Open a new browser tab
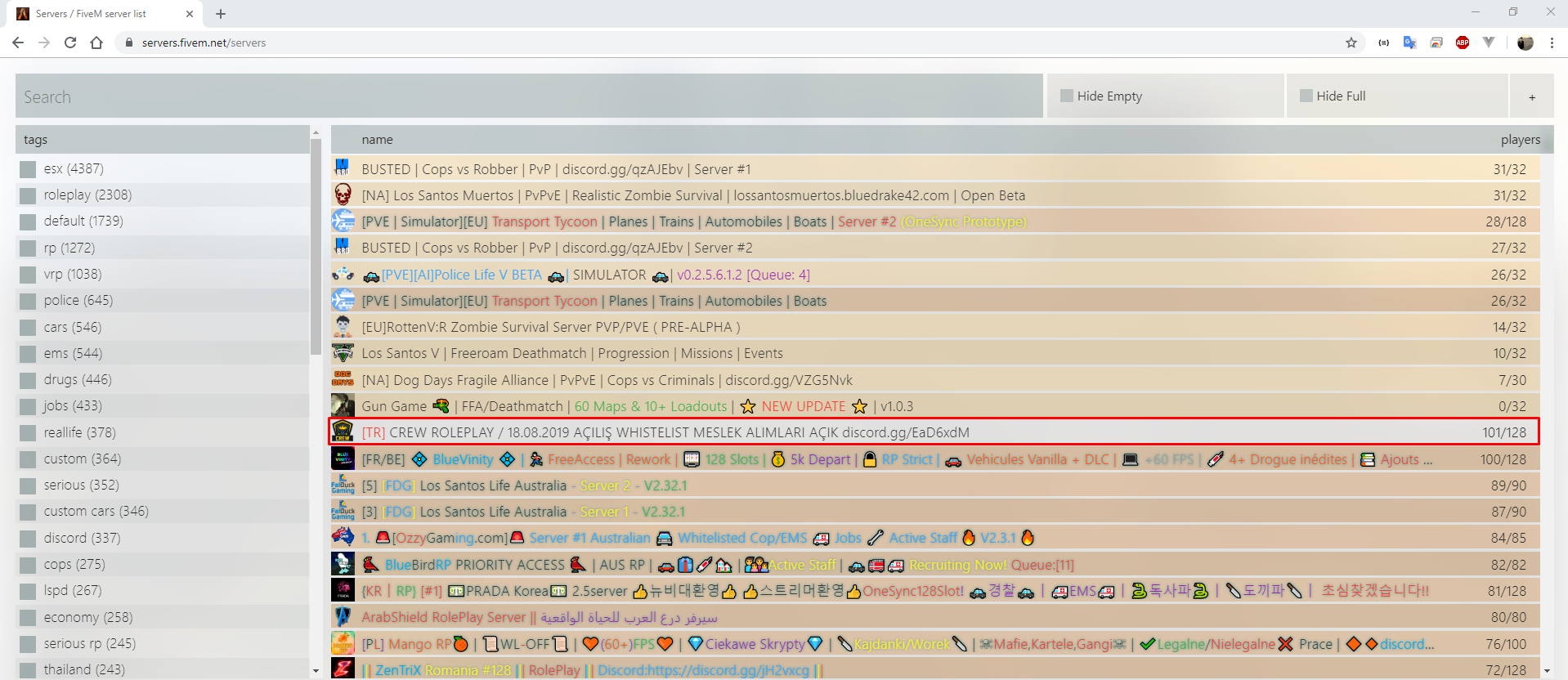 point(221,14)
